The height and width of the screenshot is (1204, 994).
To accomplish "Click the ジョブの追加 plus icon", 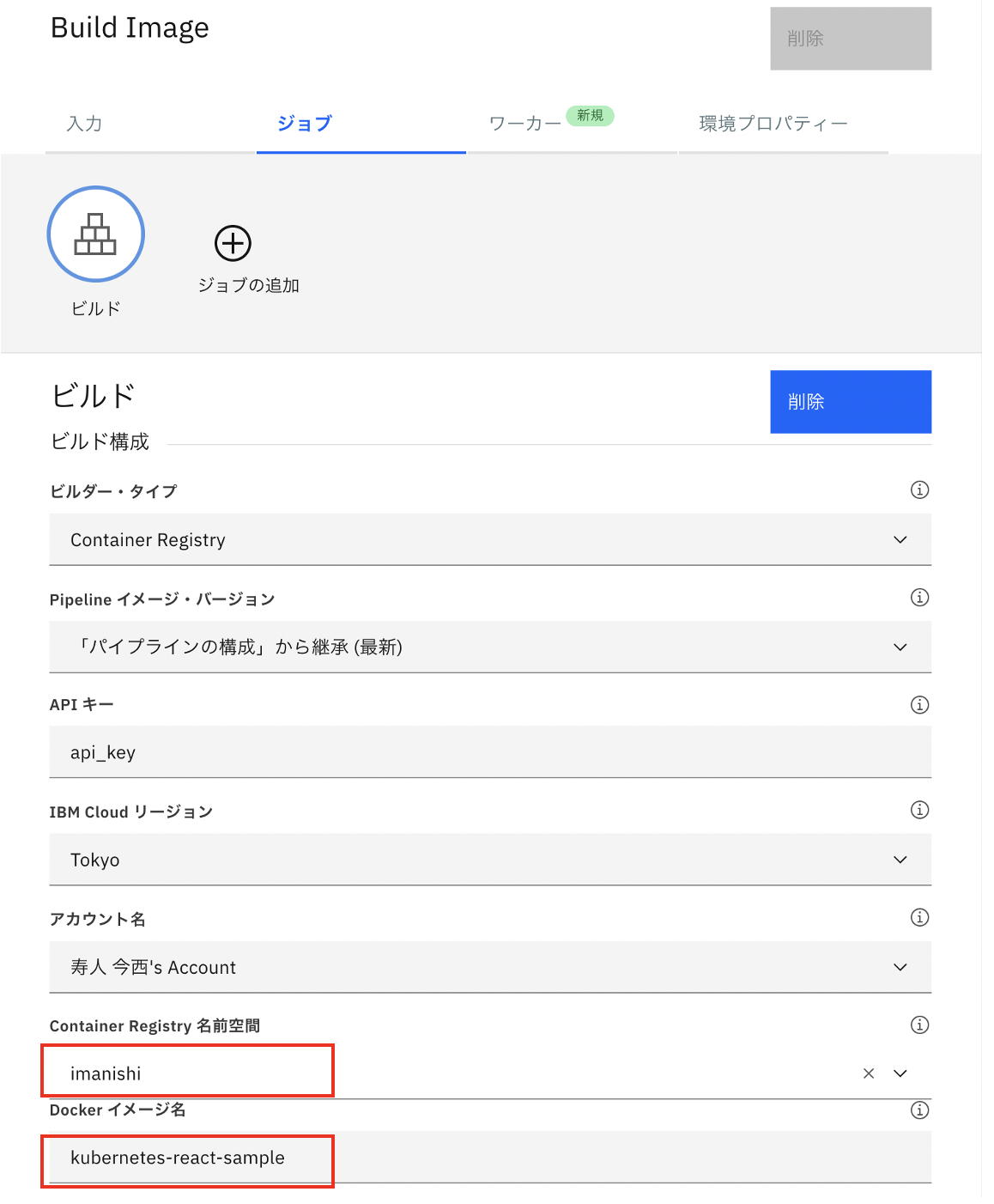I will [233, 243].
